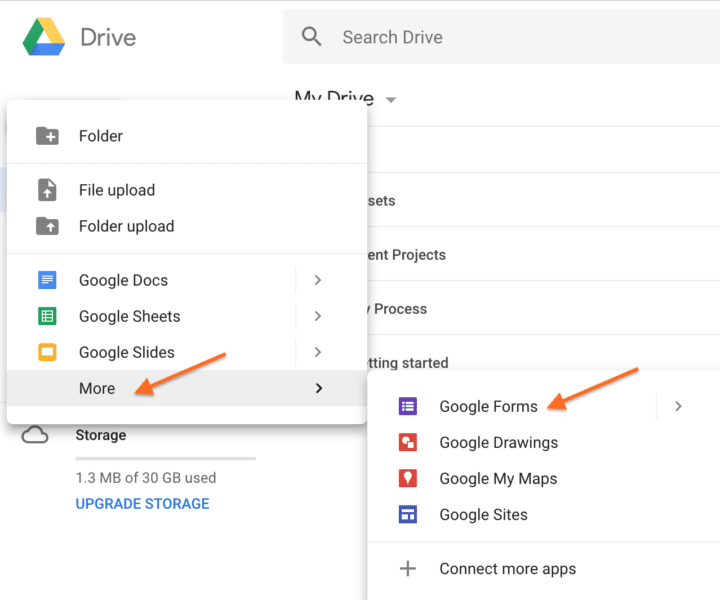Viewport: 720px width, 600px height.
Task: Open the folder row ending in 'sets'
Action: 544,200
